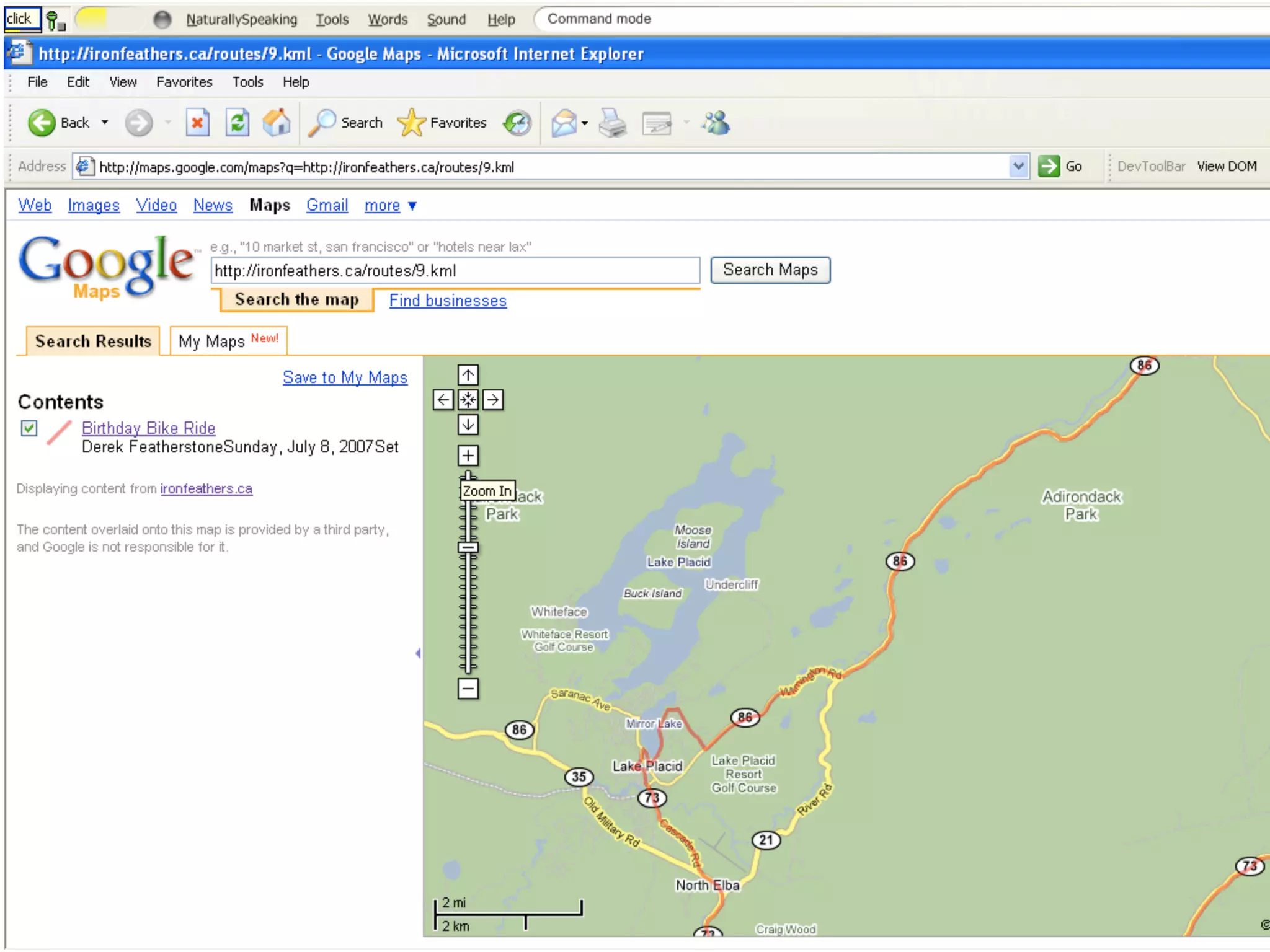Click the Save to My Maps link
1270x952 pixels.
click(x=345, y=377)
